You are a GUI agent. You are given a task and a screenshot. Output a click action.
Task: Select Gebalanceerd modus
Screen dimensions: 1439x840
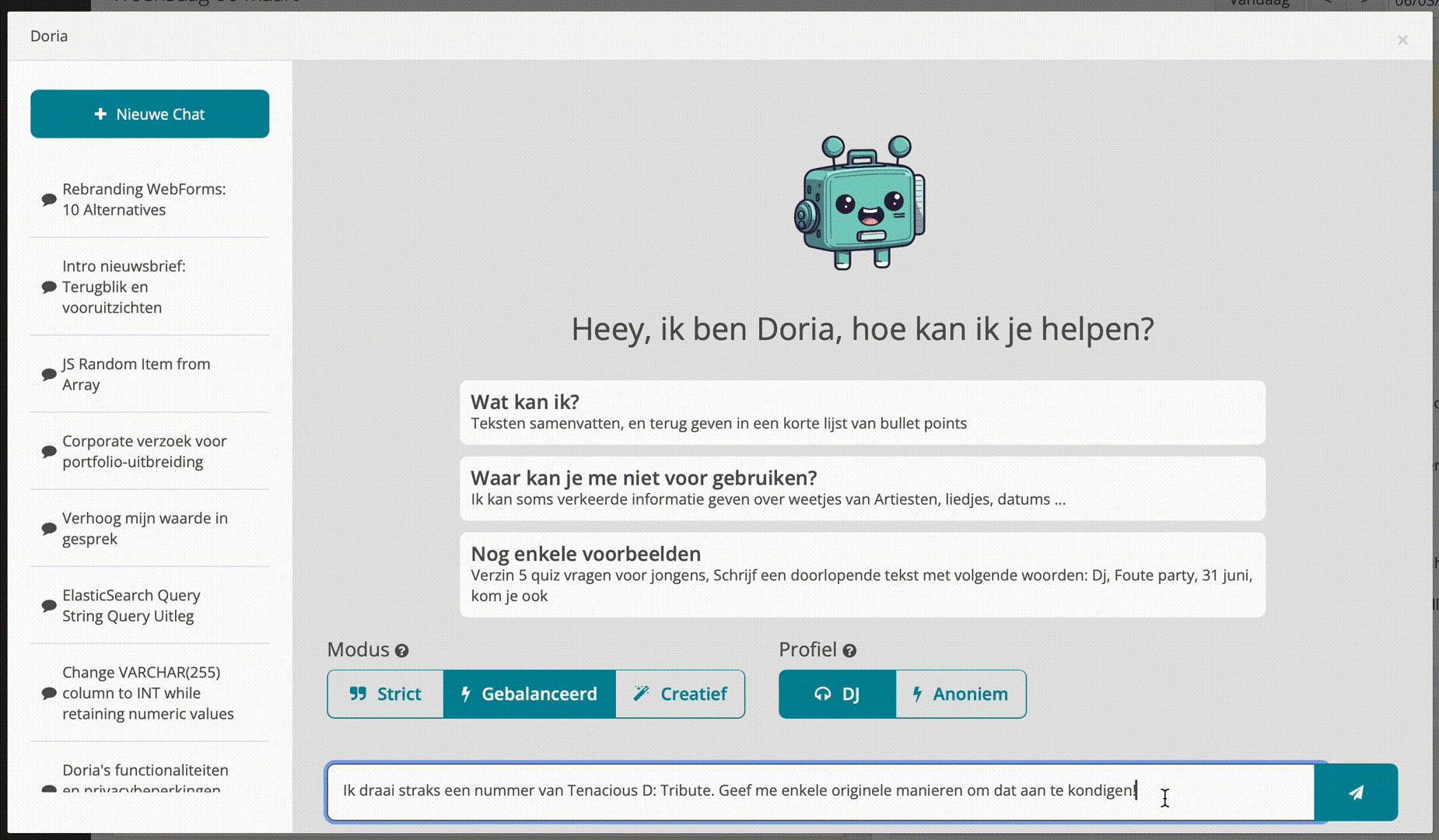pos(530,694)
